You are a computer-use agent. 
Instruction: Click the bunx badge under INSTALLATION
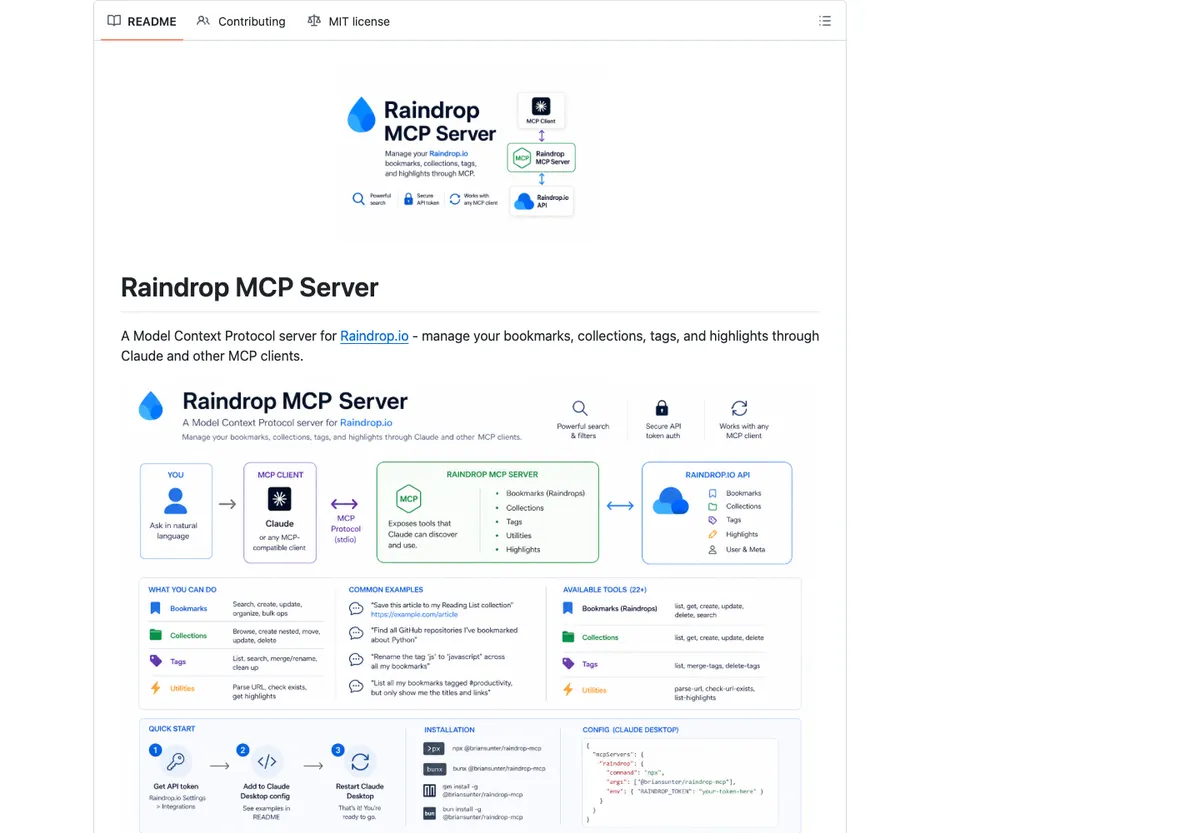(x=433, y=769)
